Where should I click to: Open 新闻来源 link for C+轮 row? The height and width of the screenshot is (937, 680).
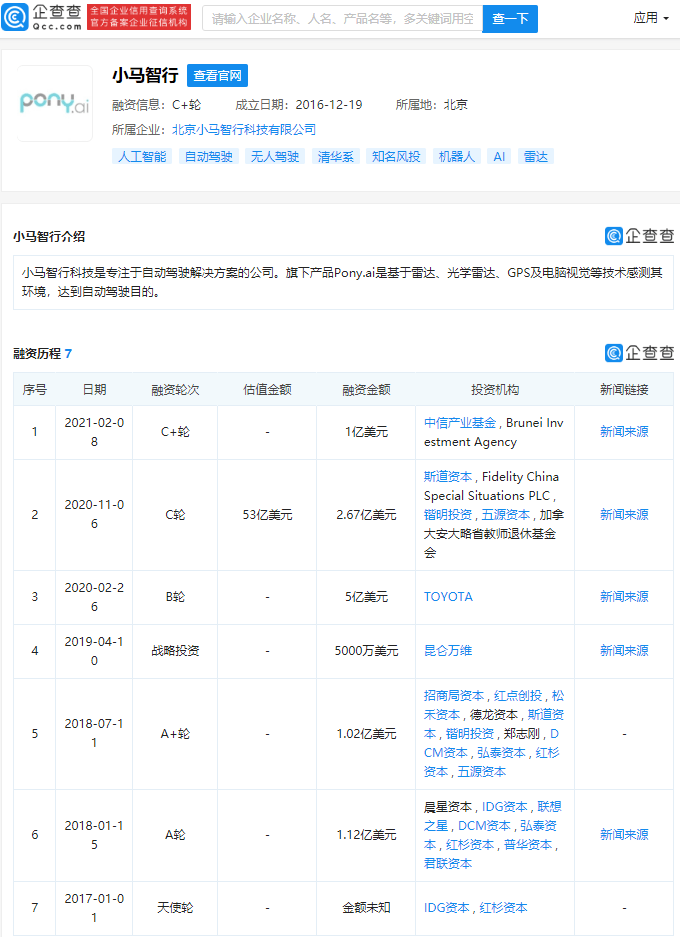point(624,431)
